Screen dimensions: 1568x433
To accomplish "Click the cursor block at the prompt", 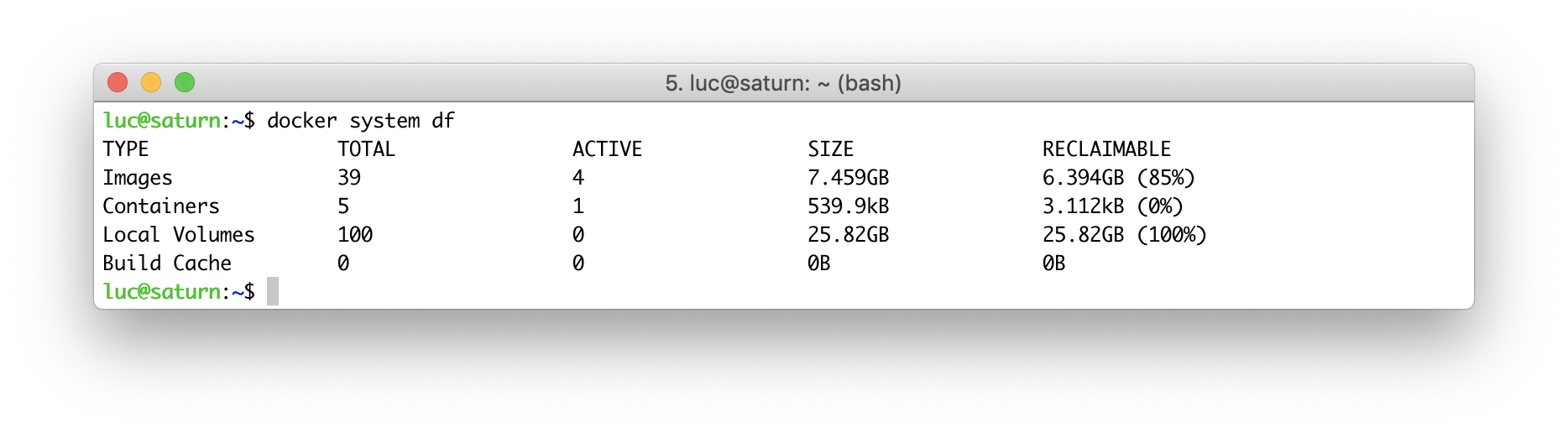I will coord(273,291).
